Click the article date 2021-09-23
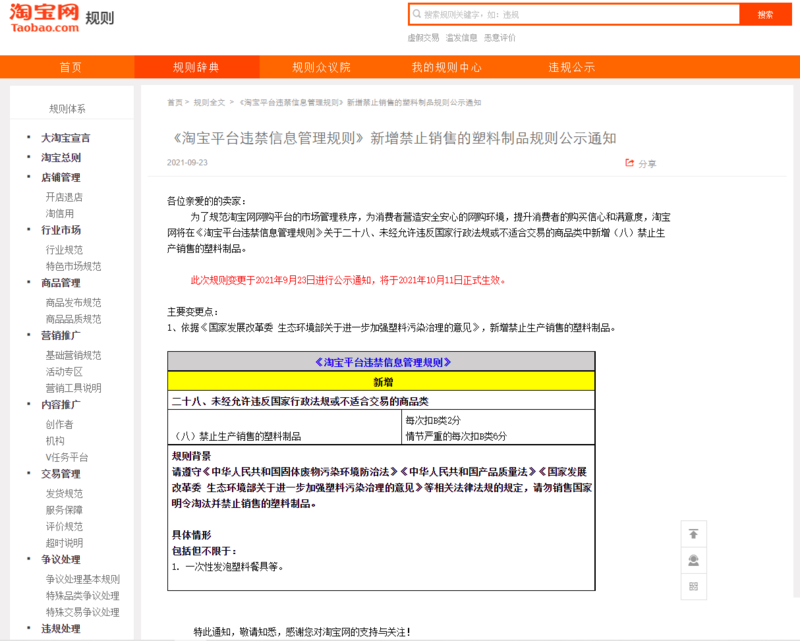The width and height of the screenshot is (800, 641). coord(187,162)
